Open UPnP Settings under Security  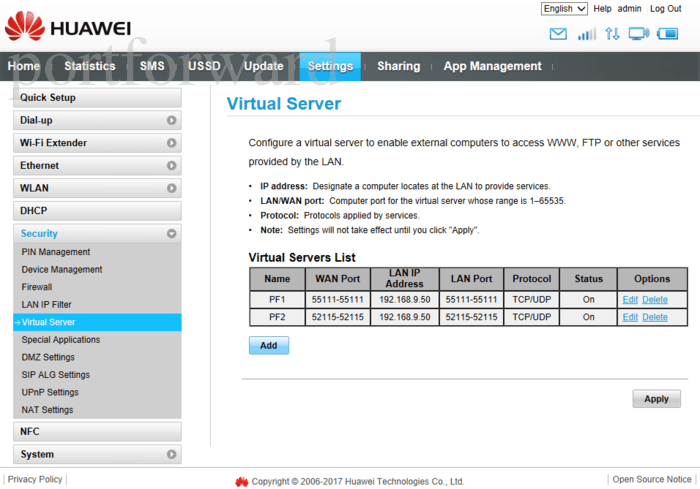(50, 392)
